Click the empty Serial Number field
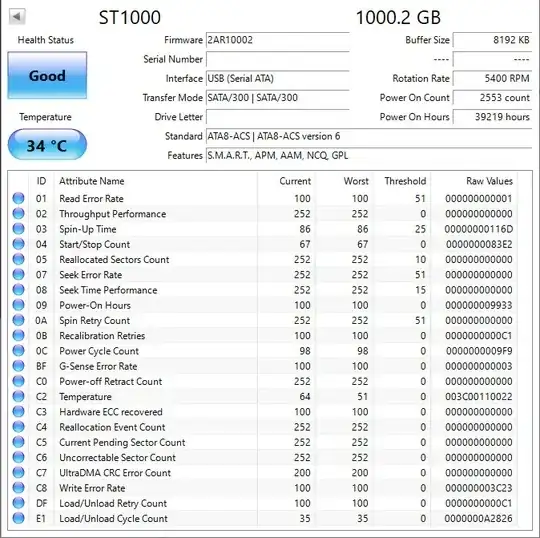This screenshot has height=538, width=540. 278,59
